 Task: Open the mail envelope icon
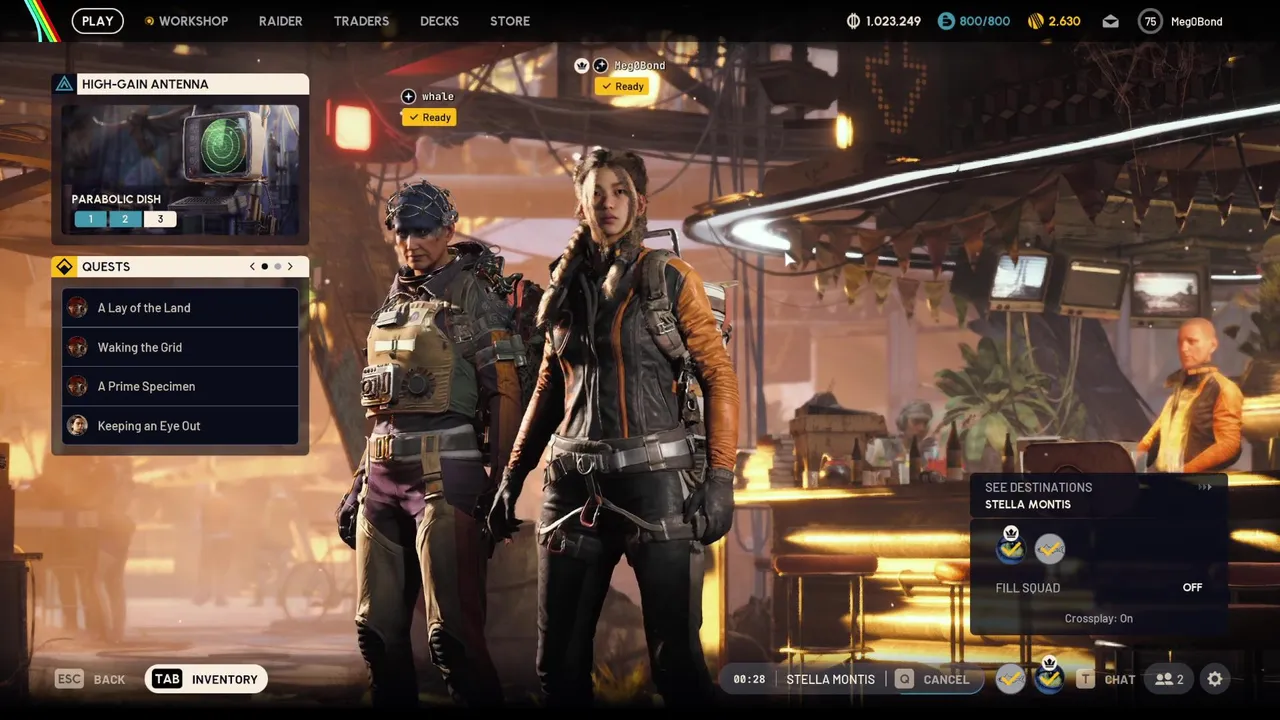coord(1111,21)
